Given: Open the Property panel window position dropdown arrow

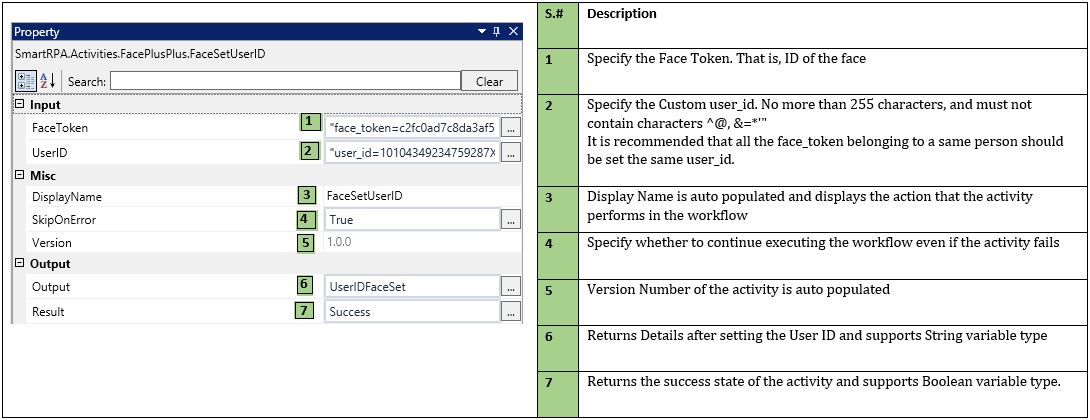Looking at the screenshot, I should 481,32.
